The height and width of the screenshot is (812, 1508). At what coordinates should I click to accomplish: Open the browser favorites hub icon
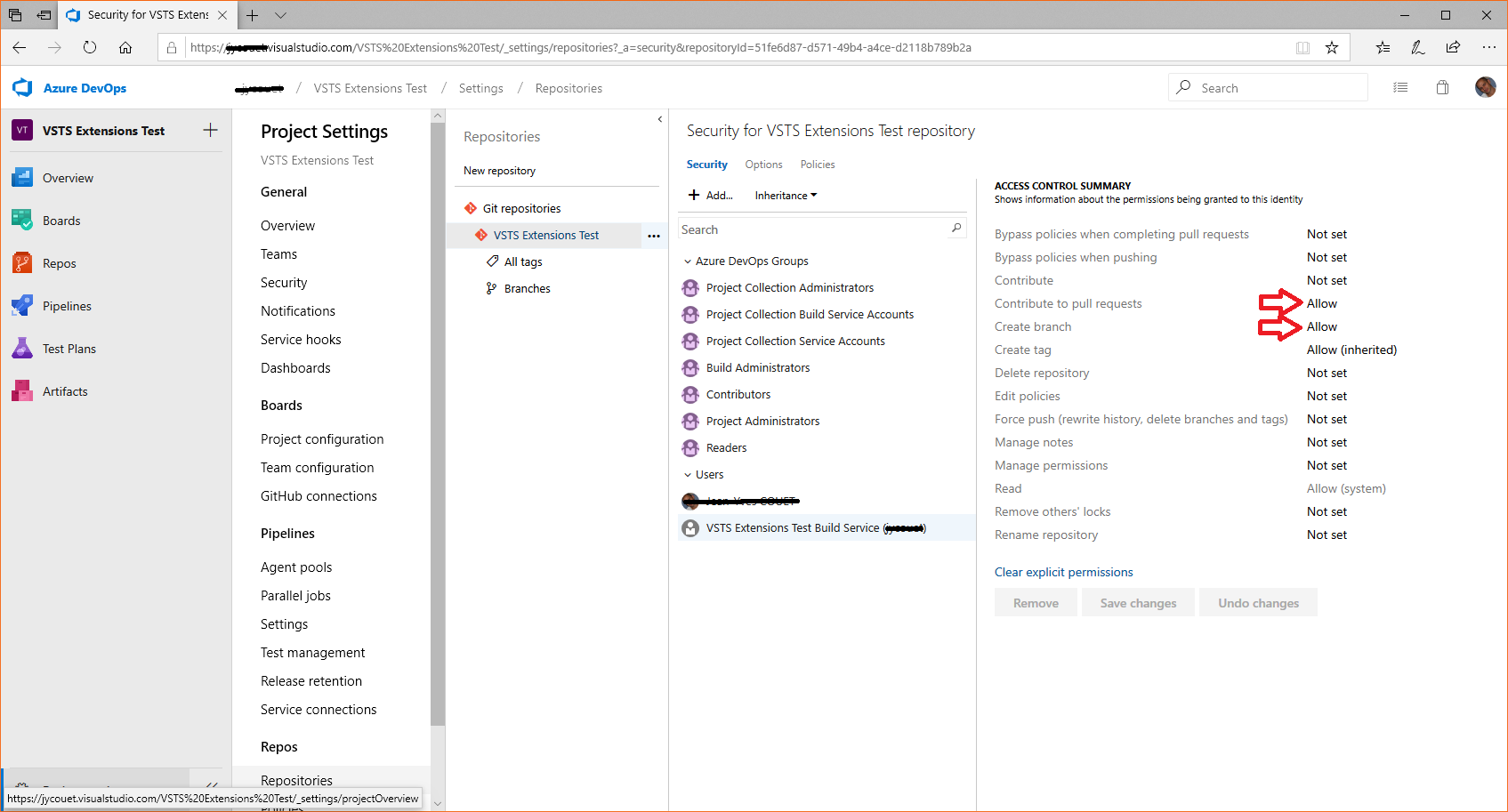pyautogui.click(x=1383, y=47)
